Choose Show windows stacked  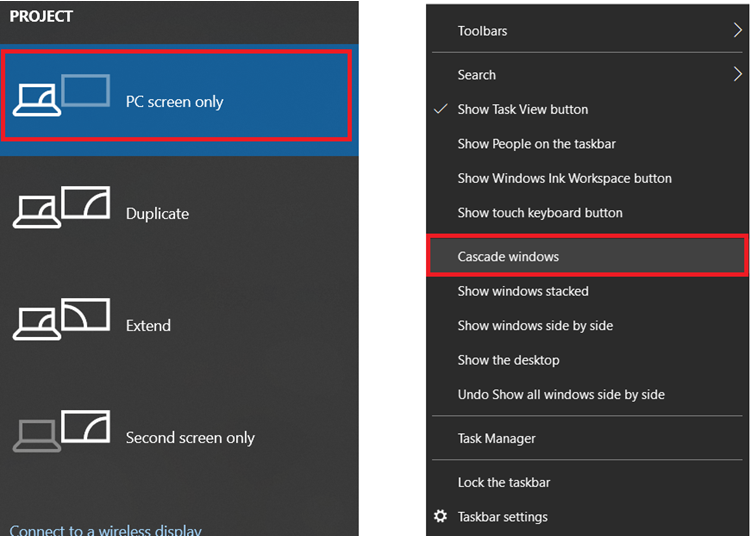tap(523, 291)
